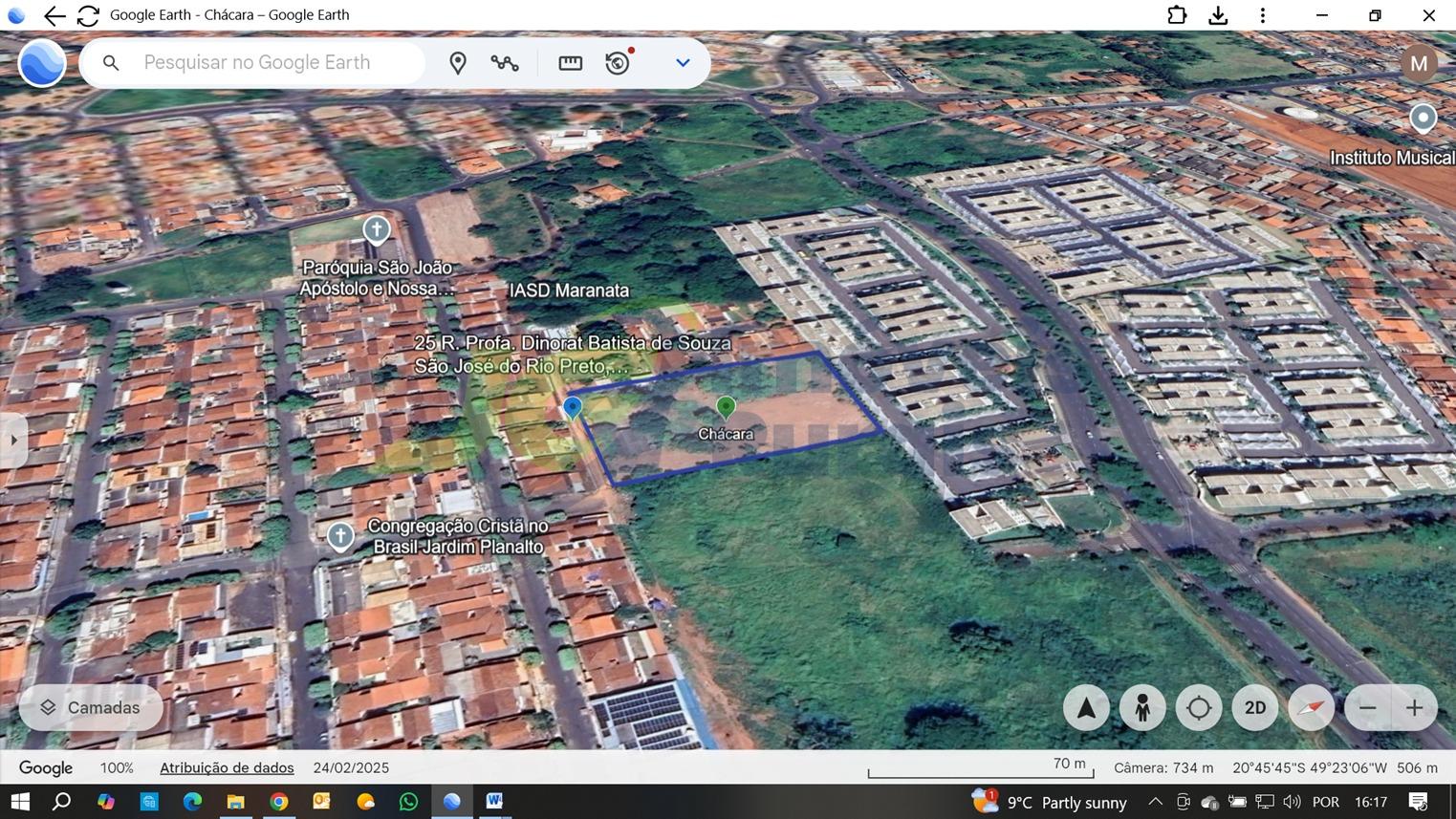This screenshot has width=1456, height=819.
Task: Click the compass to reset north
Action: coord(1311,708)
